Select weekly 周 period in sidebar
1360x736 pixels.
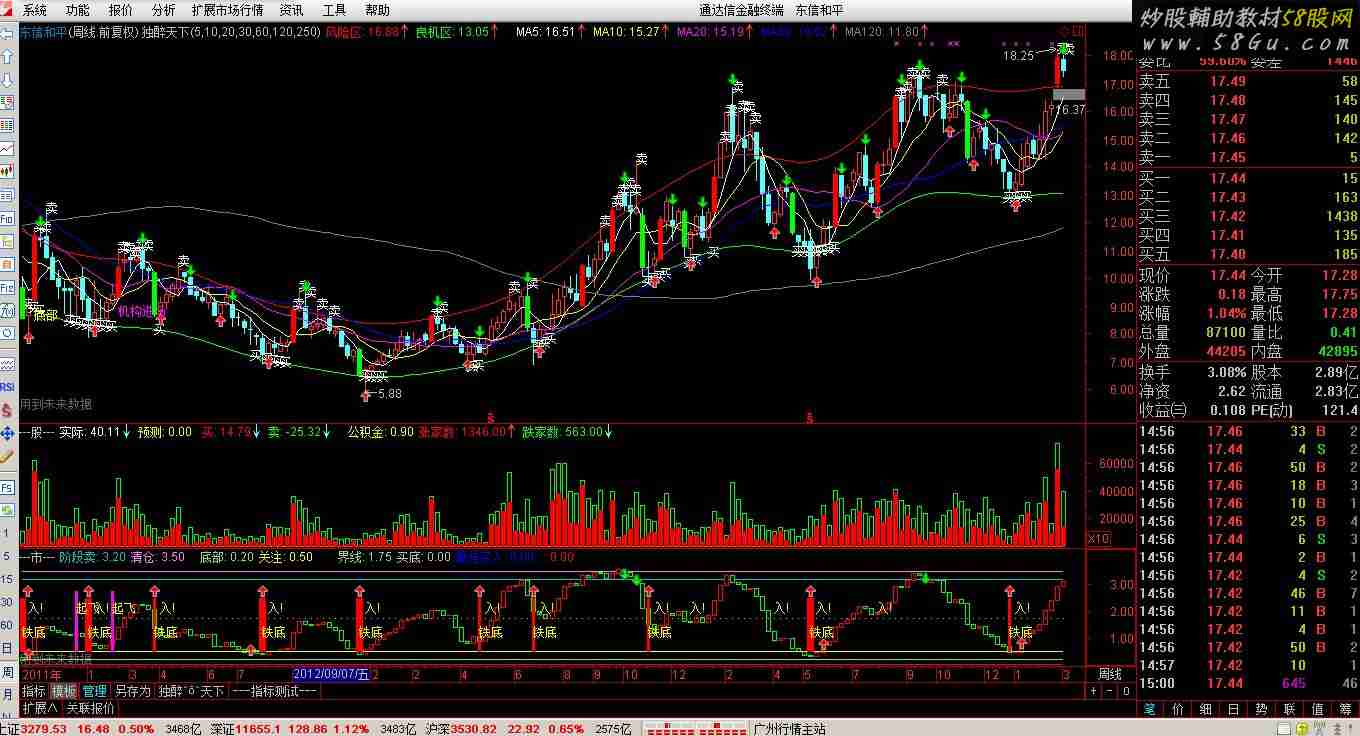[x=7, y=671]
